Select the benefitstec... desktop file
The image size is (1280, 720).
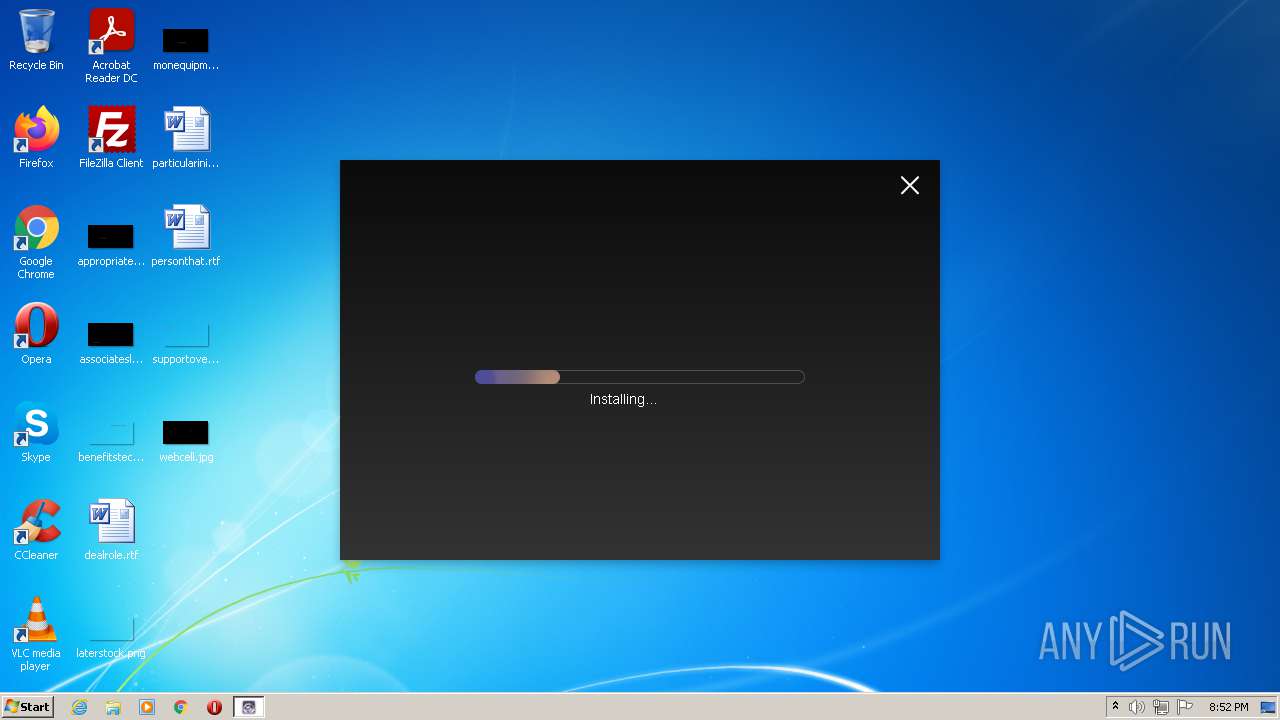(x=111, y=440)
